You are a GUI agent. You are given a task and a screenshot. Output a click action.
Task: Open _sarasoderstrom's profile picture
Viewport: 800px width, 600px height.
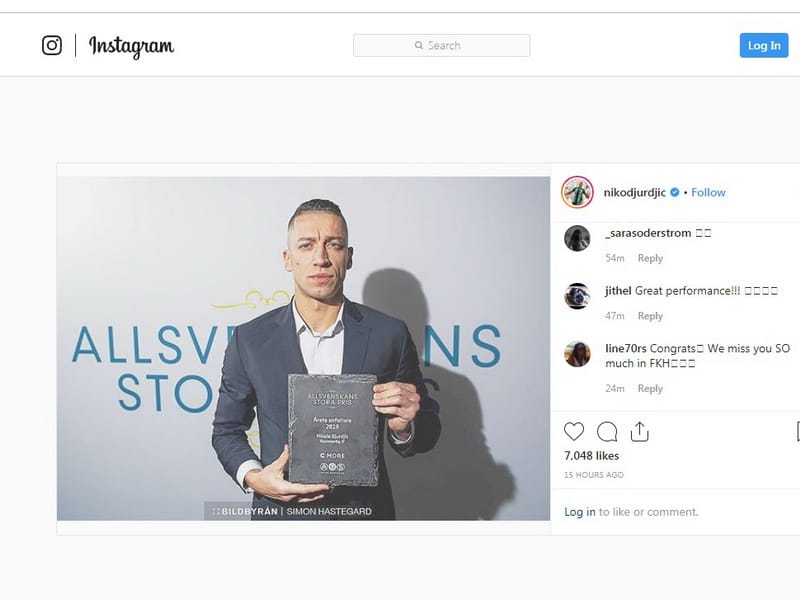coord(577,238)
